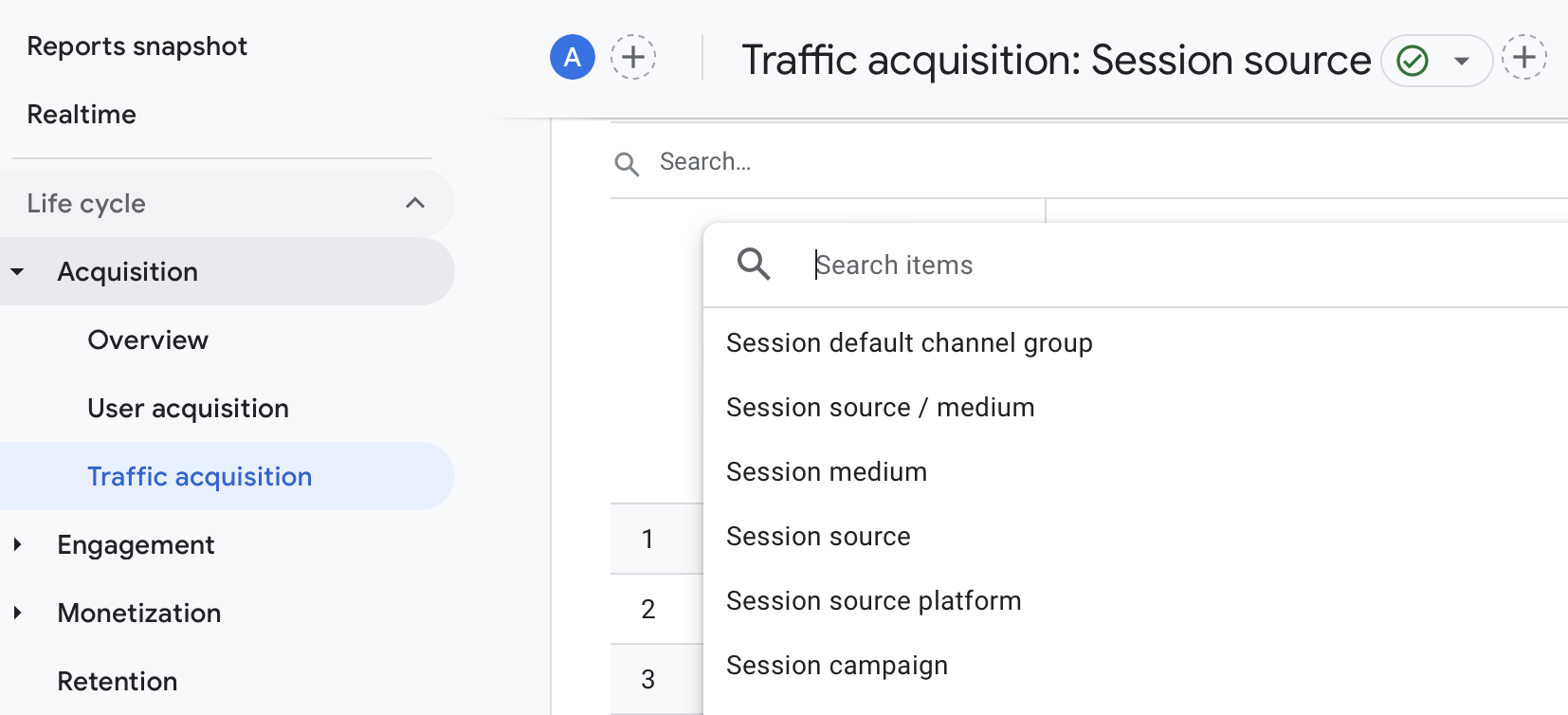
Task: Click the blue "A" segment avatar
Action: [573, 57]
